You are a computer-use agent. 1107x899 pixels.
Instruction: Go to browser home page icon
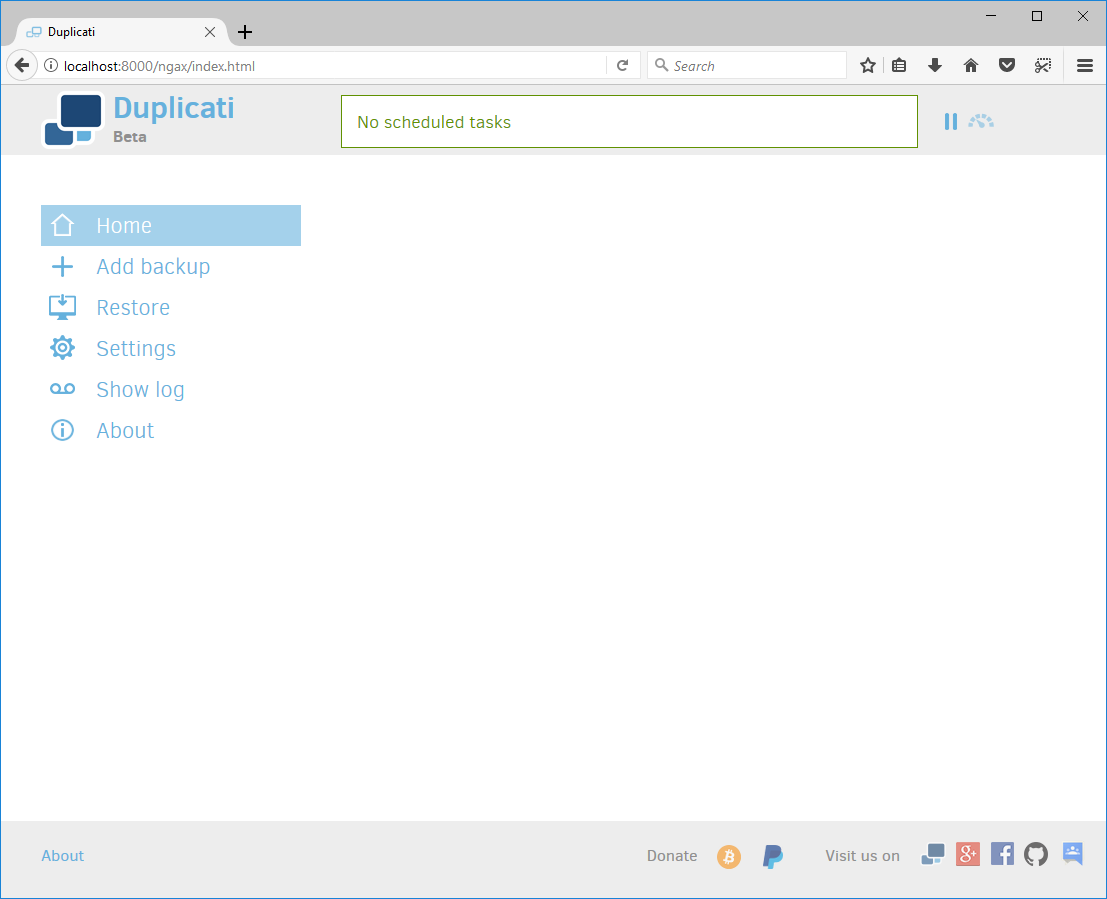tap(971, 66)
